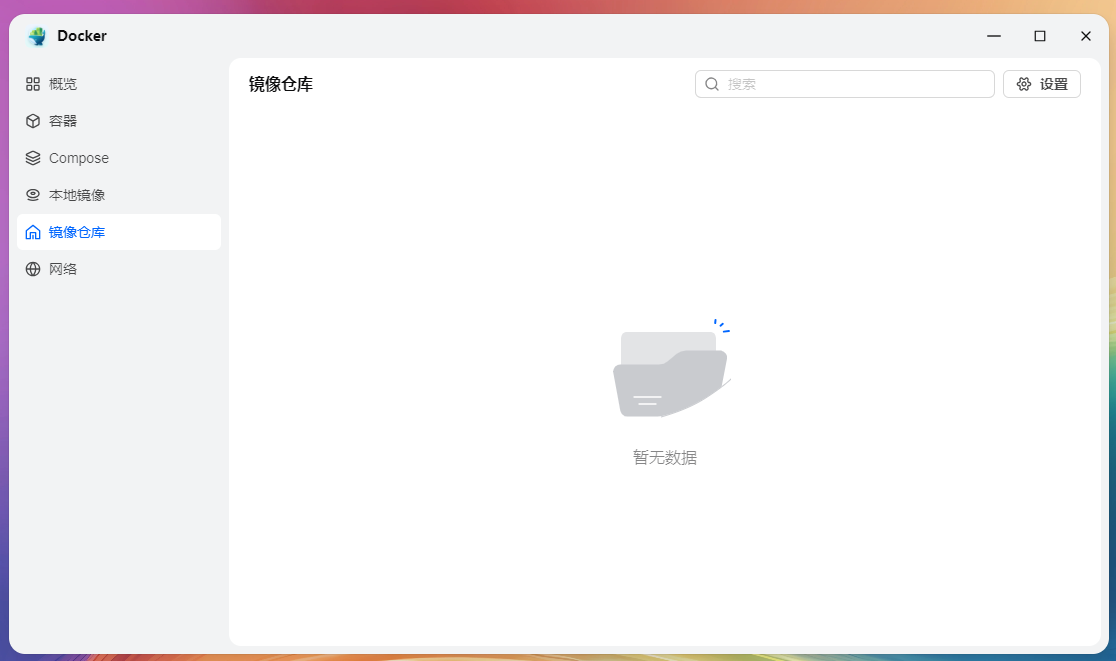Click the 网络 globe icon

pos(33,269)
